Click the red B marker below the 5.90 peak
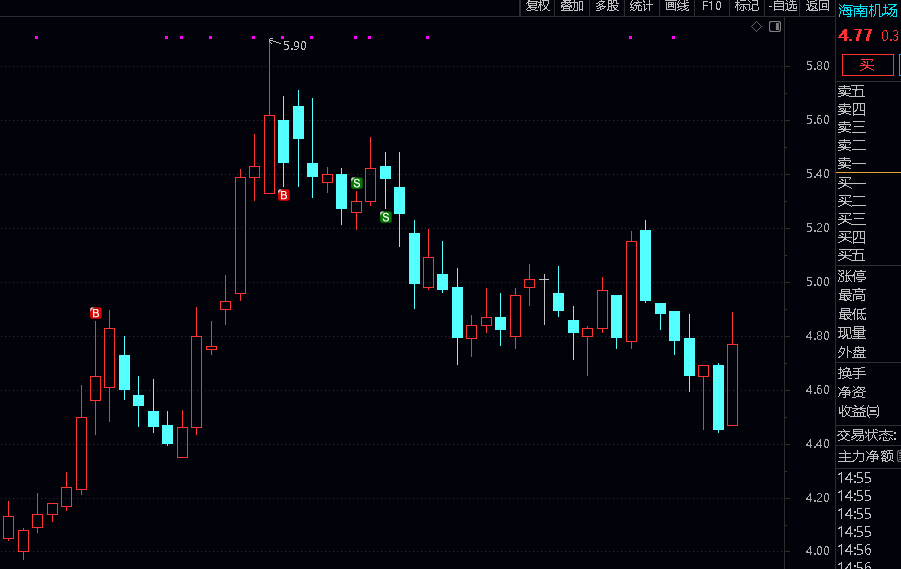The image size is (901, 569). click(x=283, y=195)
